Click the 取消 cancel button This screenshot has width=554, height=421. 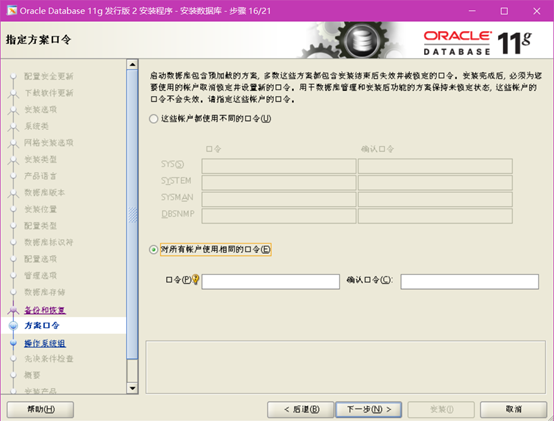(x=513, y=409)
